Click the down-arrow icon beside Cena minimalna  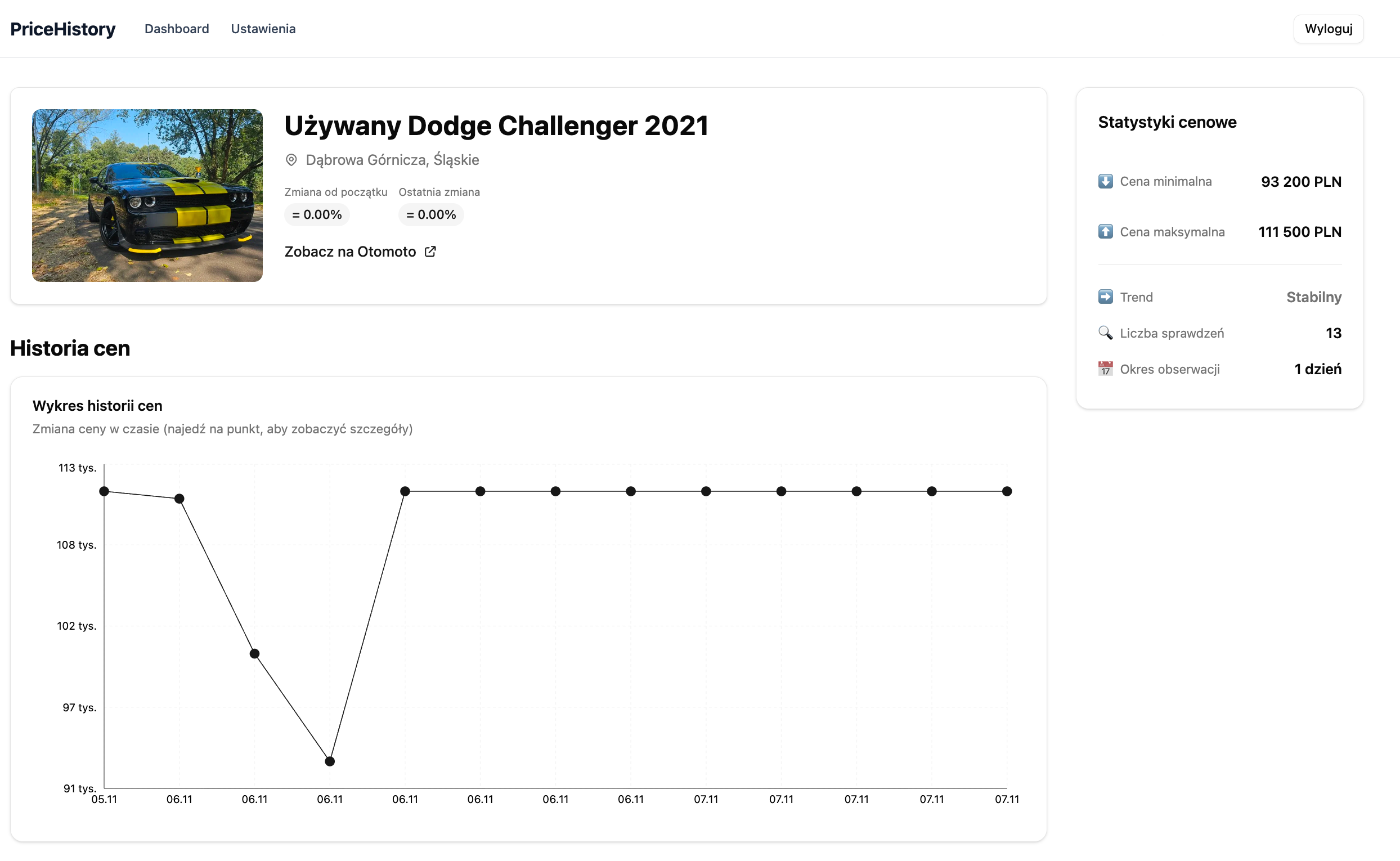[x=1105, y=181]
